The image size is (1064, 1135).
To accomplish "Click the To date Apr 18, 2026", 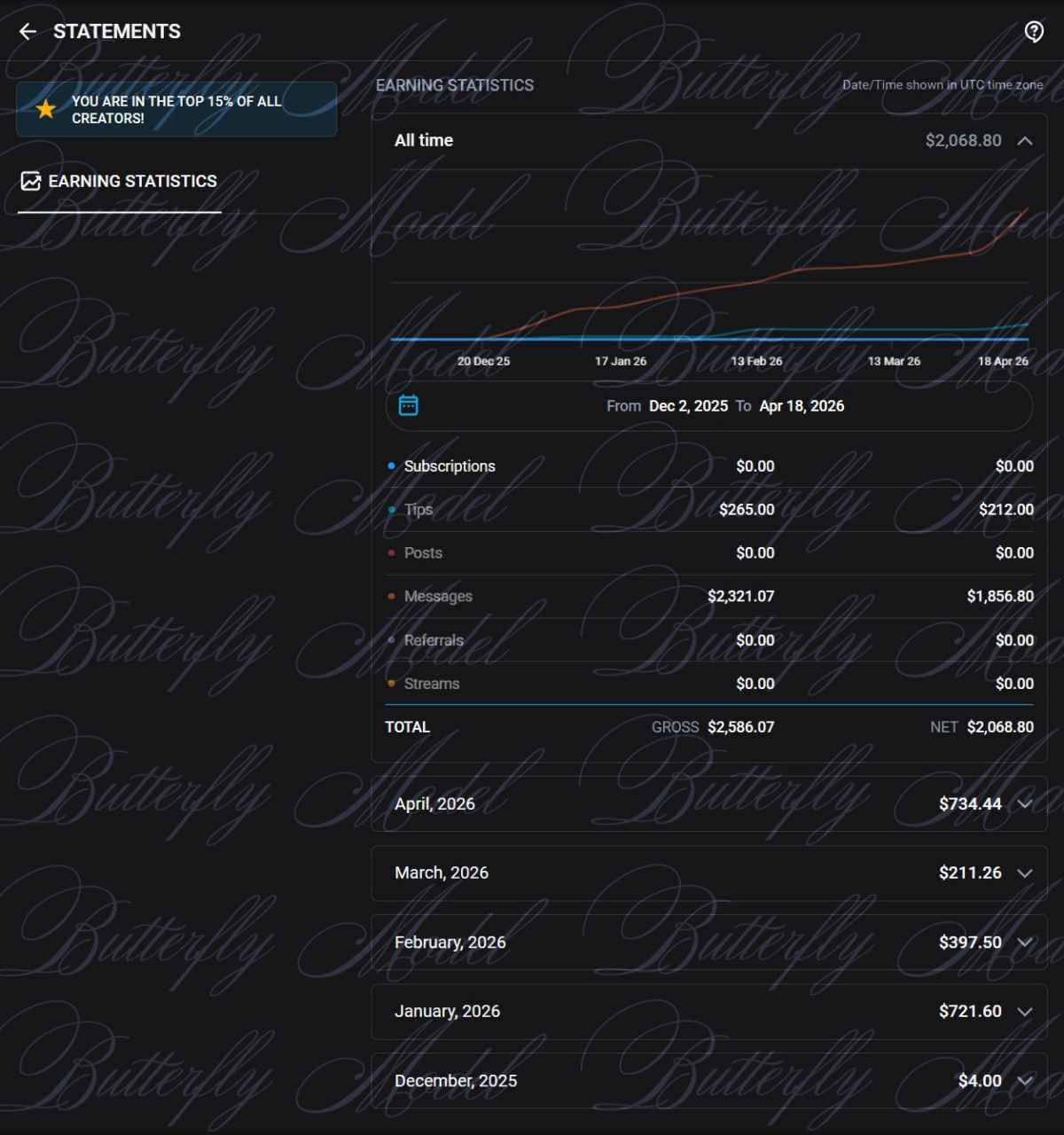I will [x=802, y=405].
